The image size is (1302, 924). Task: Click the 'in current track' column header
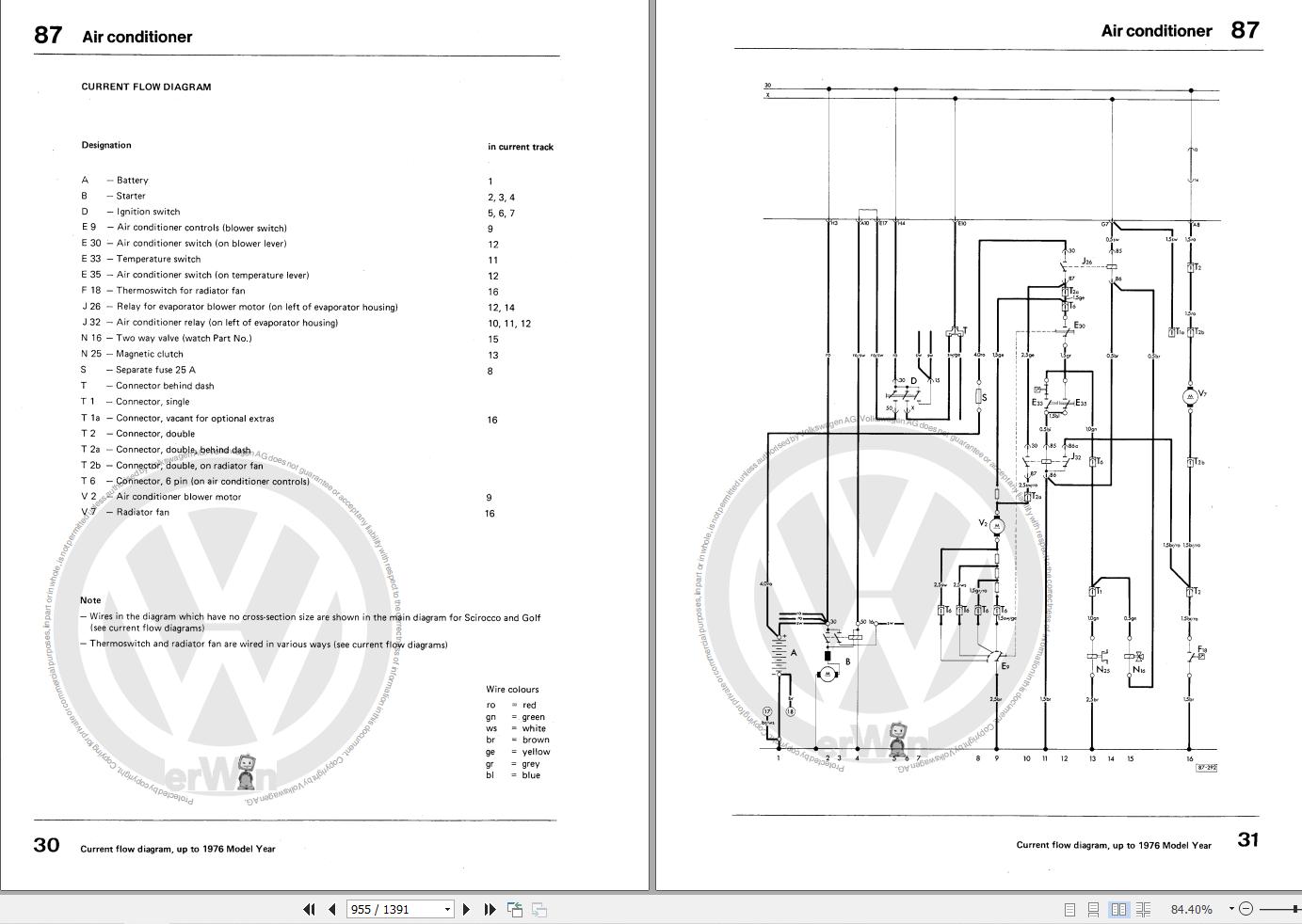521,147
